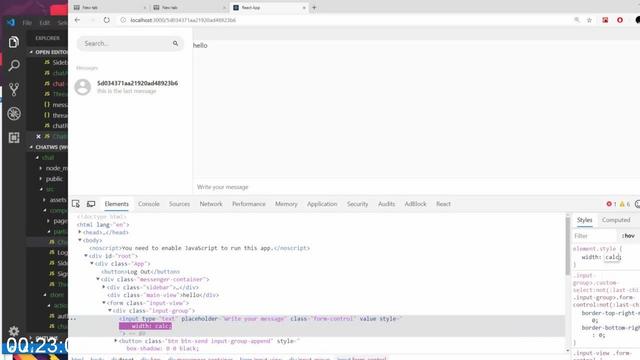640x360 pixels.
Task: Select the conversation 5d034371aa21920ad48923b6
Action: coord(130,87)
